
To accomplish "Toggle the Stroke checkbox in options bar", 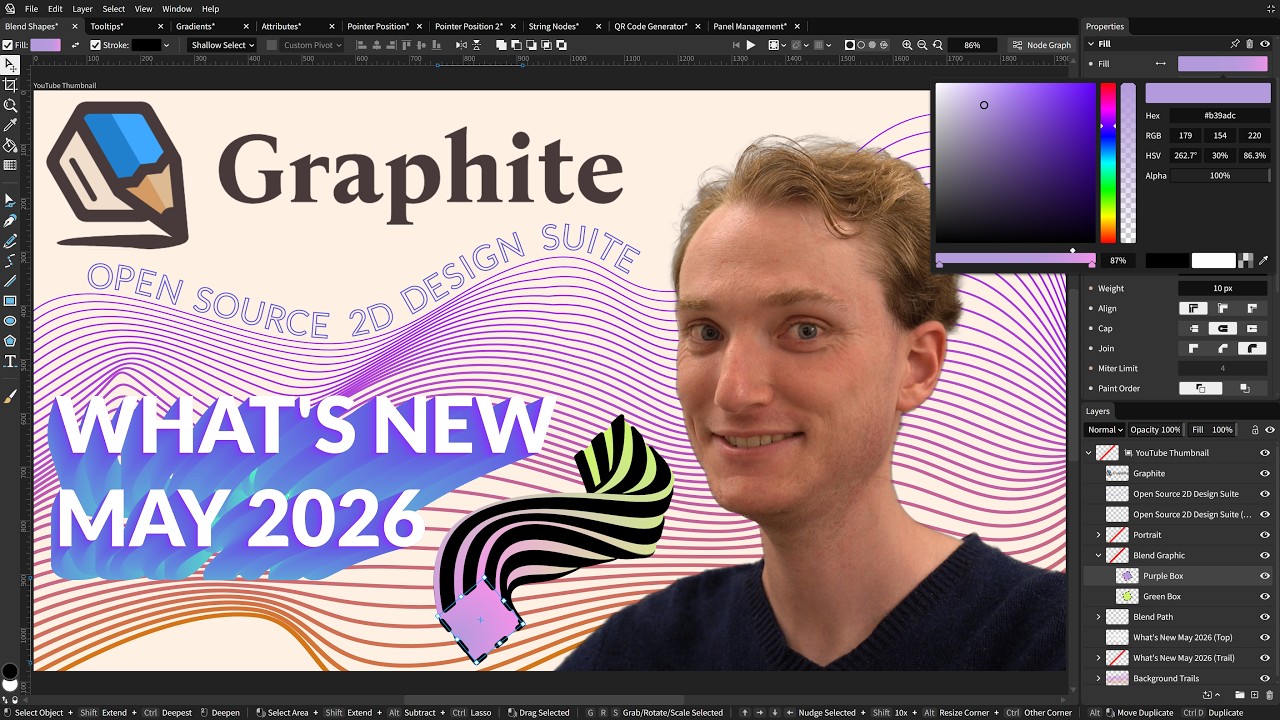I will click(95, 45).
